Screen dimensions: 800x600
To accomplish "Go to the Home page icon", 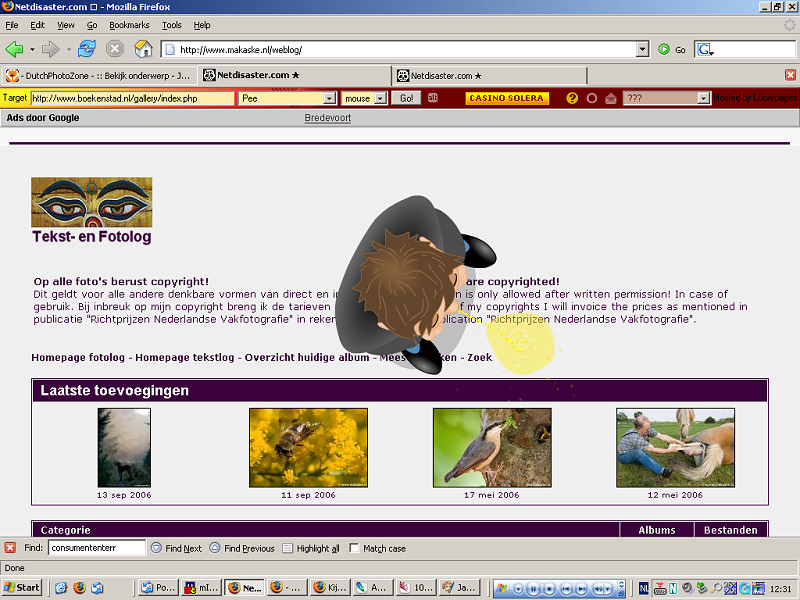I will (x=143, y=49).
